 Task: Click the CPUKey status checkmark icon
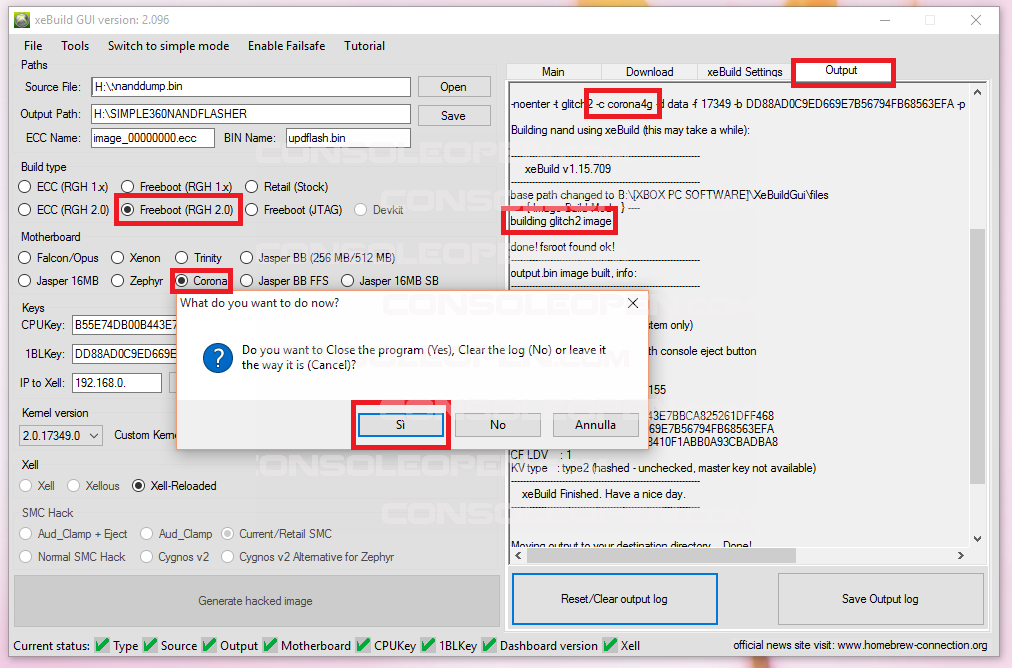click(363, 645)
